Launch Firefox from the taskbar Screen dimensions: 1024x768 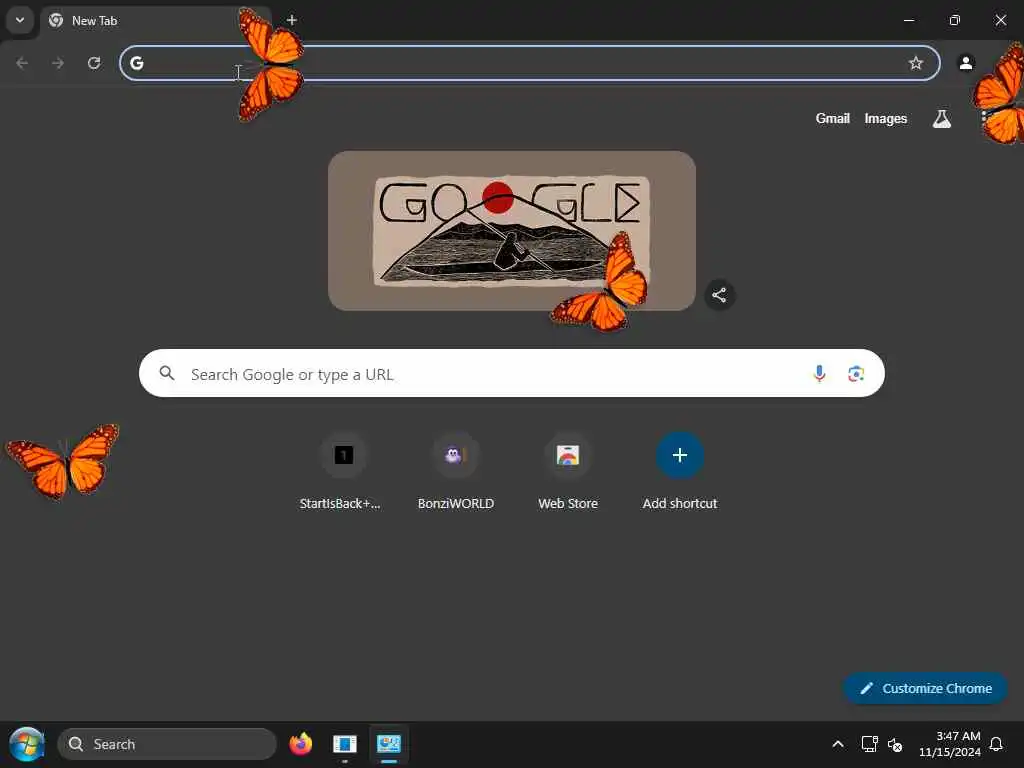(300, 744)
